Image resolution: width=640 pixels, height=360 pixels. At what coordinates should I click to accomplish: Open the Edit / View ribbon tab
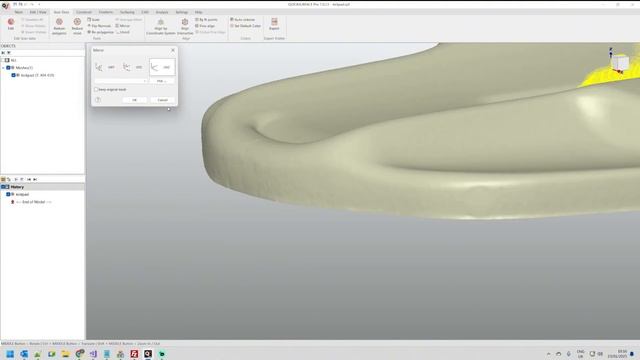[38, 12]
